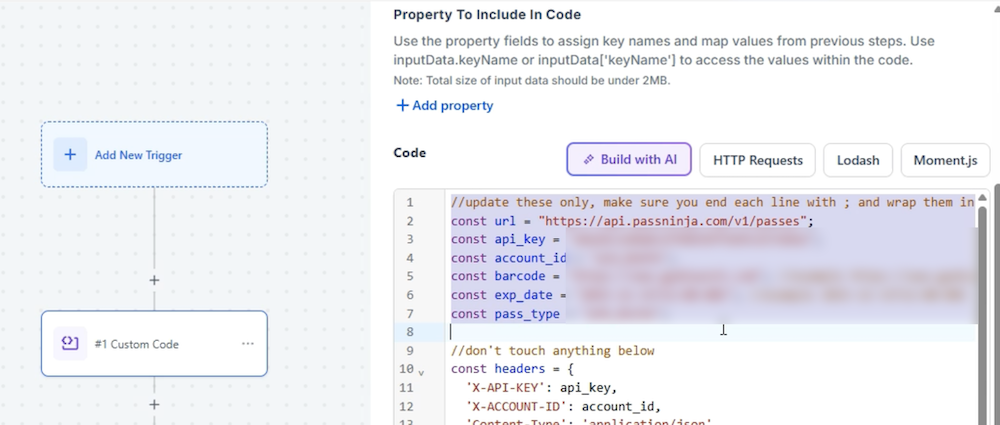
Task: Click the plus connector below #1 Custom Code
Action: [154, 405]
